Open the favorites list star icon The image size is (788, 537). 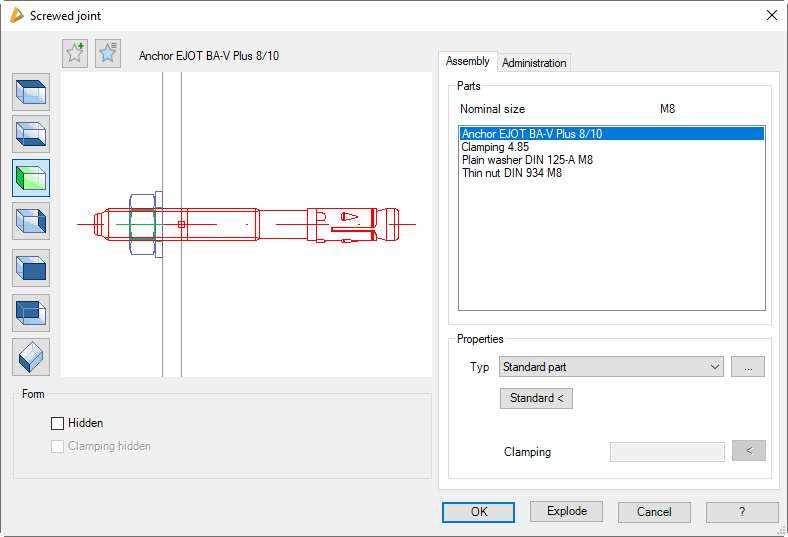108,54
